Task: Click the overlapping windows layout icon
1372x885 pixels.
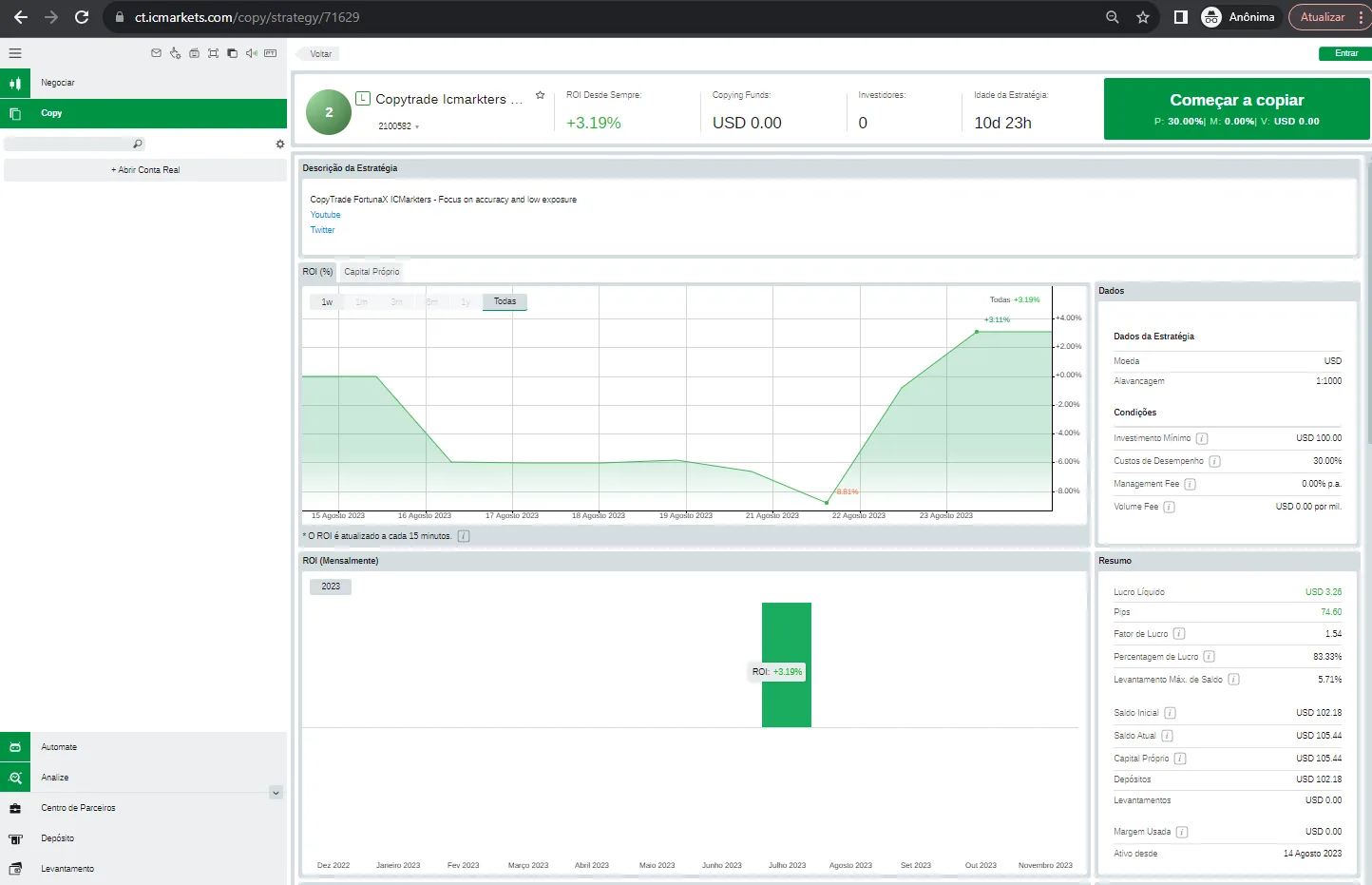Action: coord(232,53)
